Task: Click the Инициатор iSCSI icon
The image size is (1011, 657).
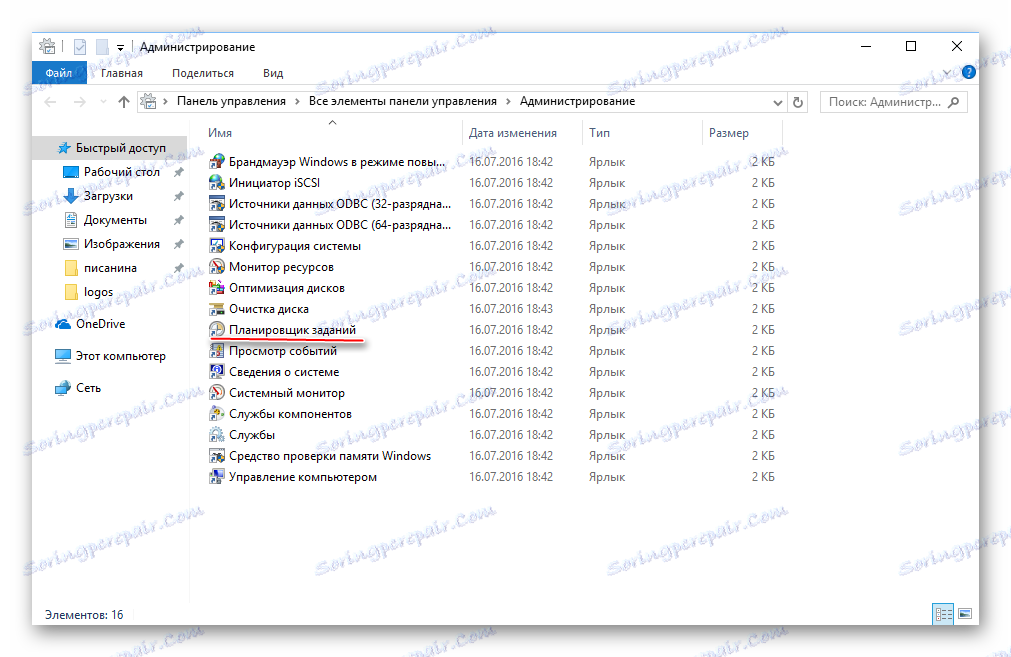Action: click(217, 182)
